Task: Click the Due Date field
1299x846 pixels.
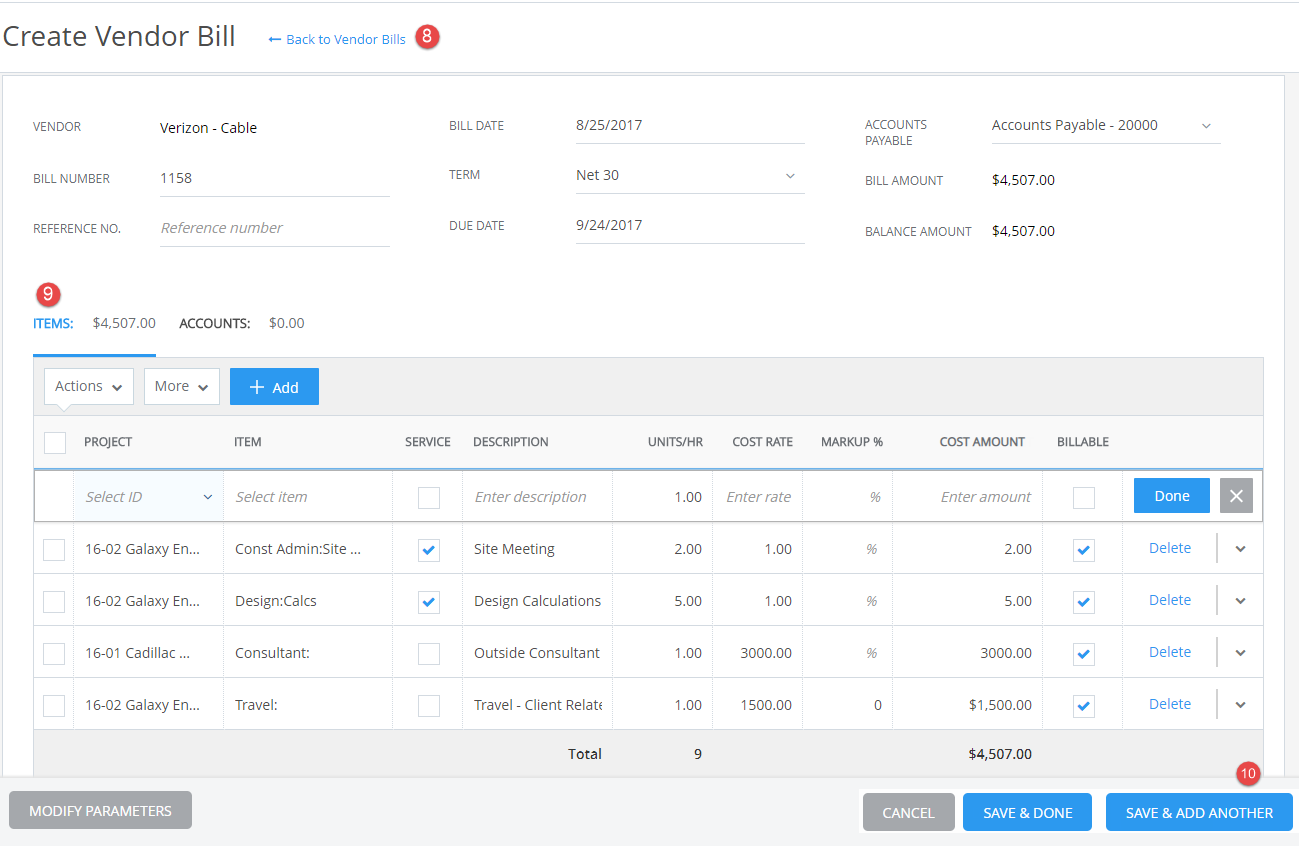Action: tap(690, 226)
